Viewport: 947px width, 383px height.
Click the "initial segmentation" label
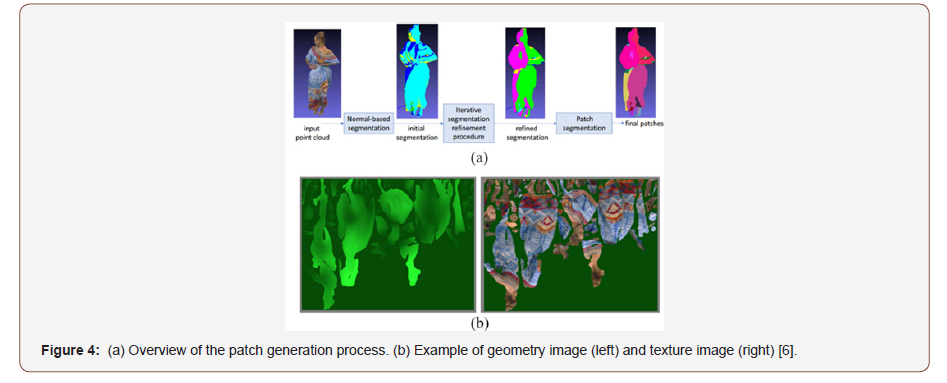tap(417, 134)
